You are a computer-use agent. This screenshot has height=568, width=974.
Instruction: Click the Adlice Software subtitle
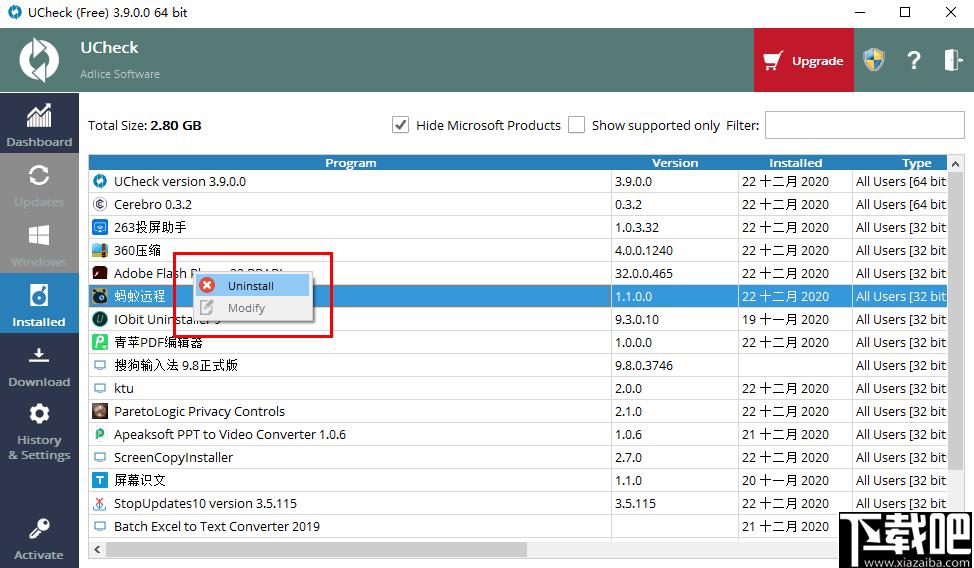[x=120, y=74]
